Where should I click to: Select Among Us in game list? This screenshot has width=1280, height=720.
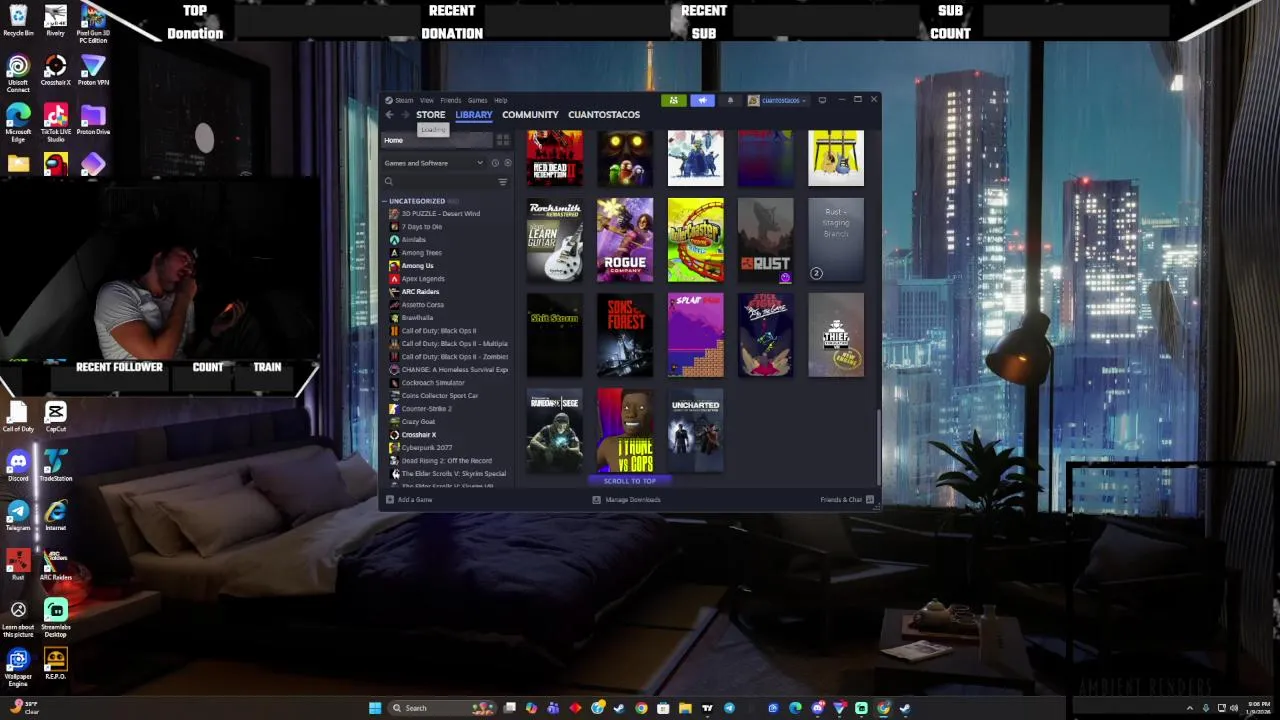coord(417,266)
